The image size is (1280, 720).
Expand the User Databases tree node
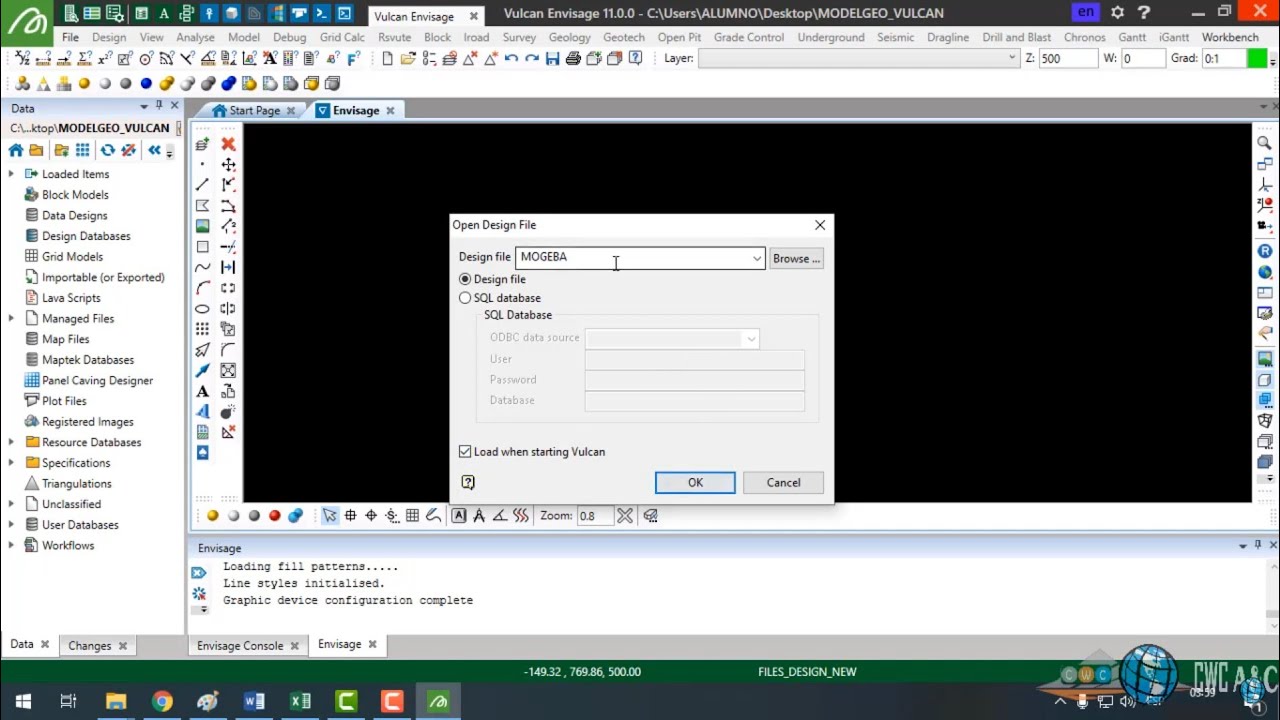(x=11, y=525)
